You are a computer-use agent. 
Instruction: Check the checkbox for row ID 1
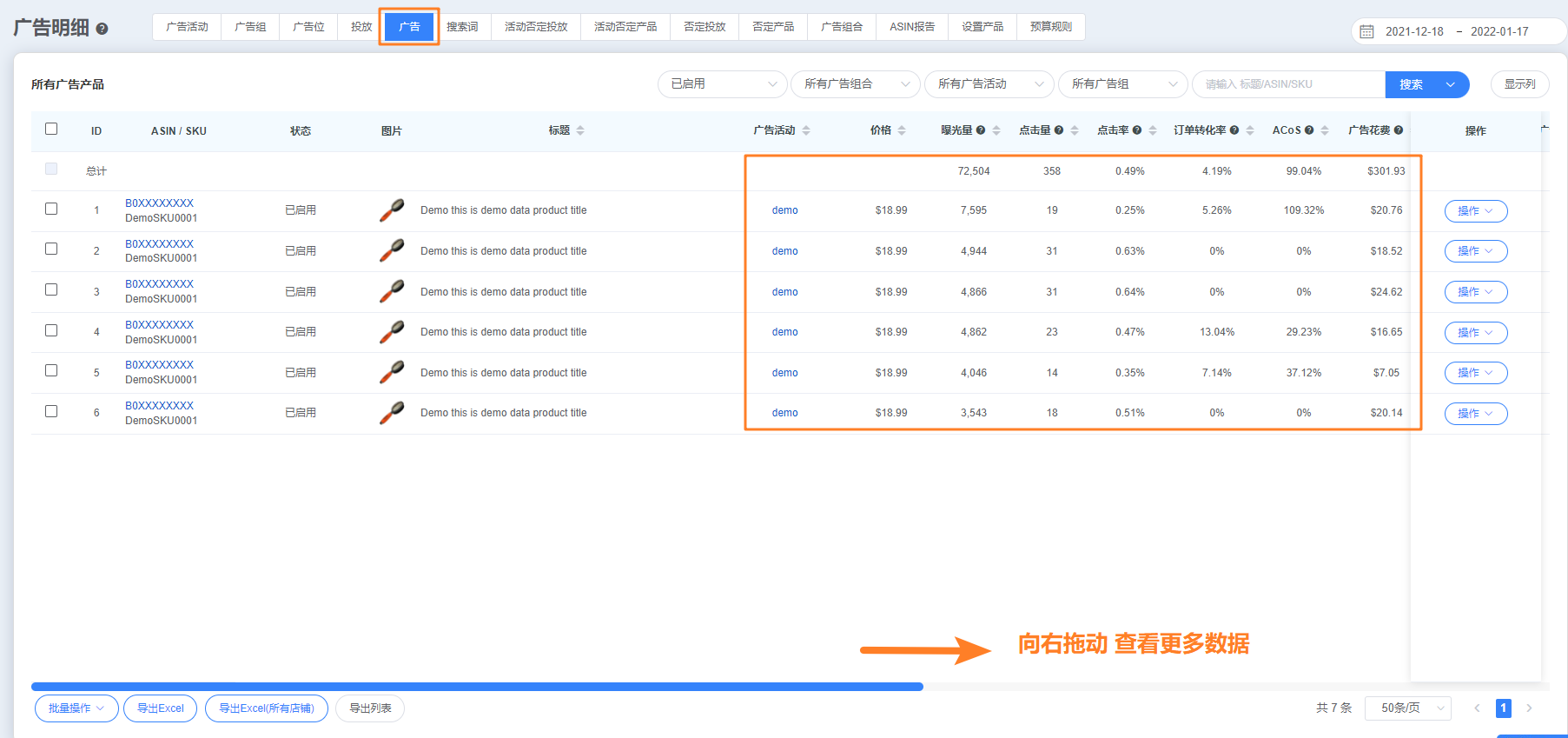[51, 209]
